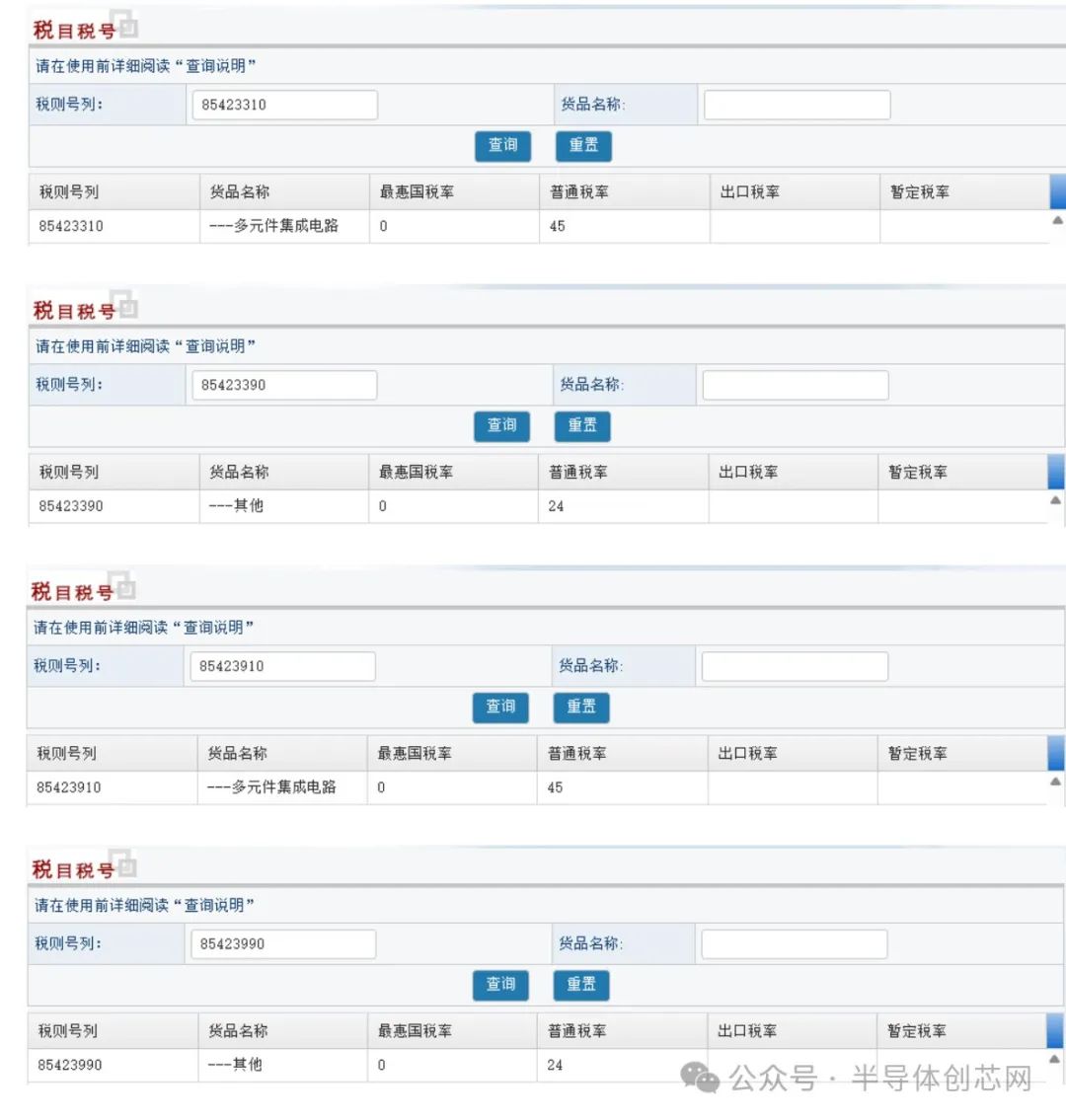Image resolution: width=1066 pixels, height=1120 pixels.
Task: Click result cell 85423910 in table
Action: pyautogui.click(x=68, y=787)
